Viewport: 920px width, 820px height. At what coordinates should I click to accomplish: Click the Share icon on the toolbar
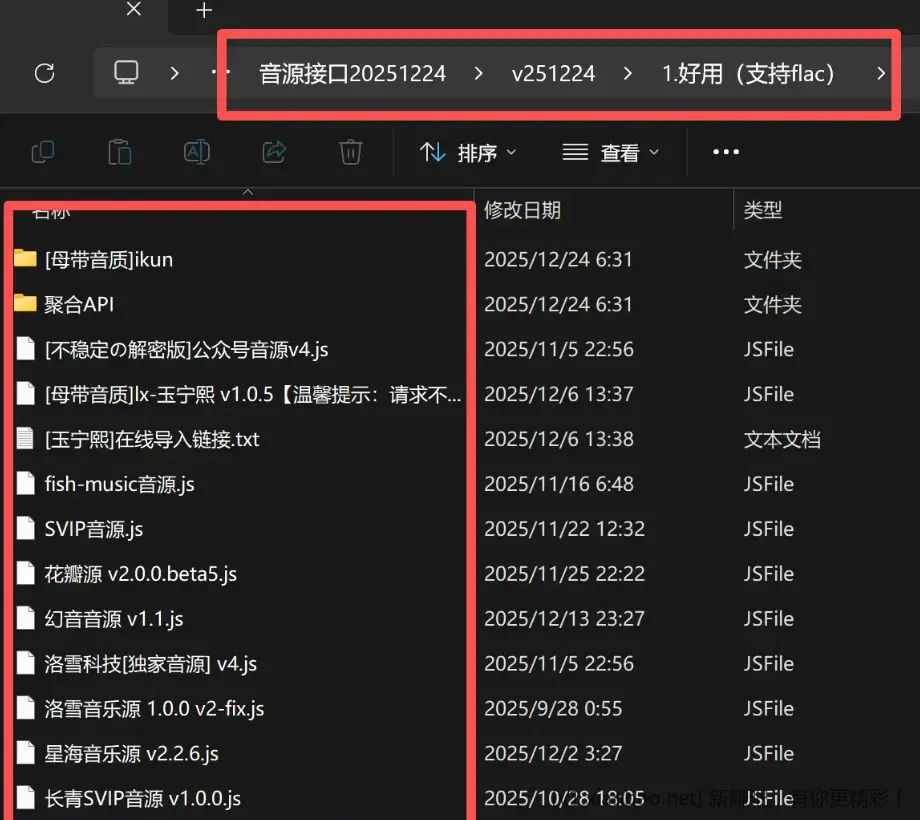272,150
